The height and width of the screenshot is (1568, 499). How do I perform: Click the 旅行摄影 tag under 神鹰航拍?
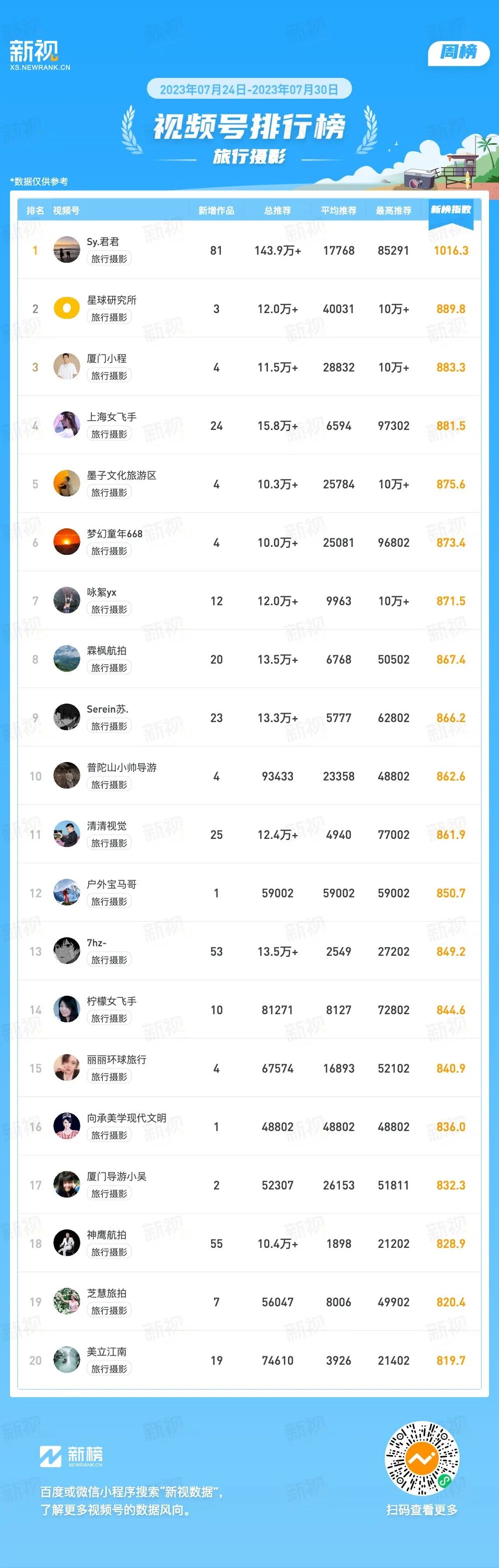(110, 1252)
